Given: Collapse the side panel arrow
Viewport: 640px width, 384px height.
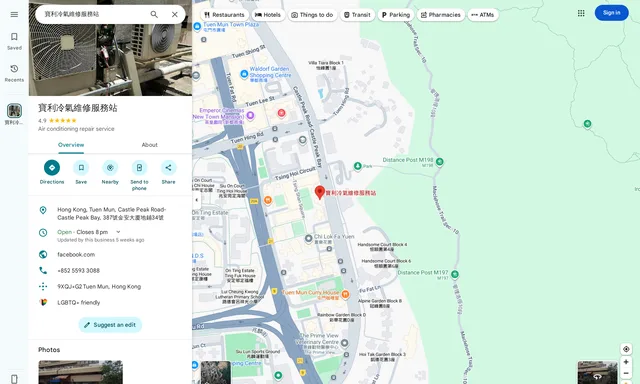Looking at the screenshot, I should coord(196,200).
